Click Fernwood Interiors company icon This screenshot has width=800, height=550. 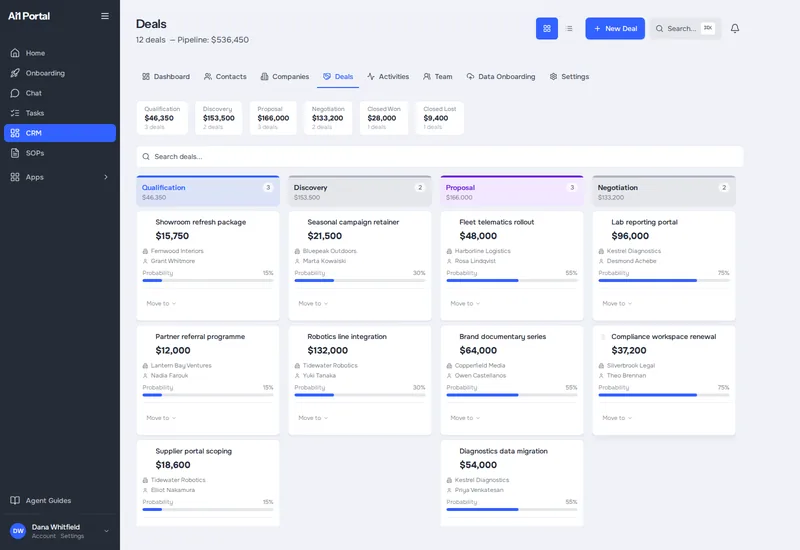pos(145,251)
